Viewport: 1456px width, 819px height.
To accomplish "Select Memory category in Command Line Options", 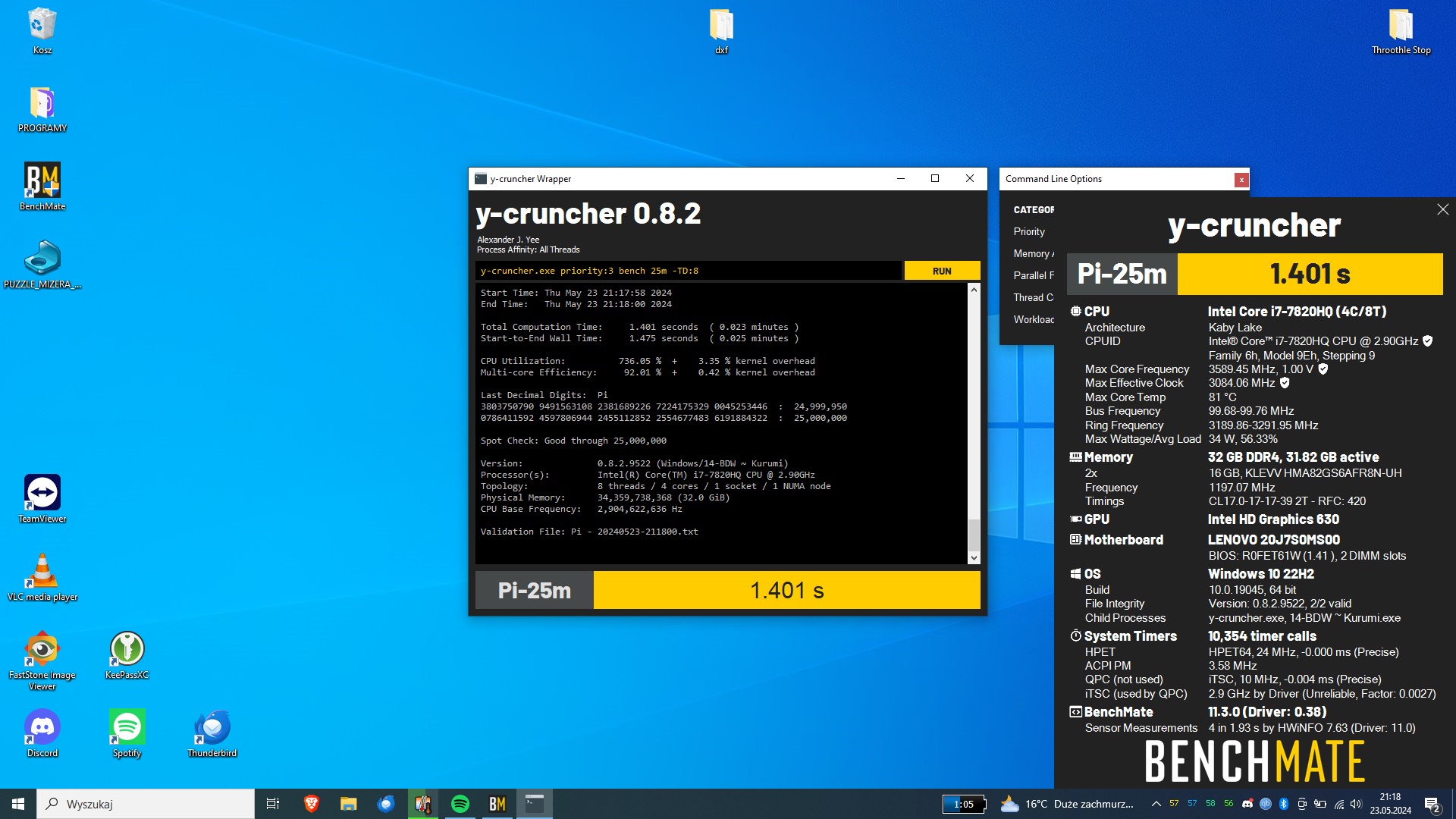I will click(1033, 253).
